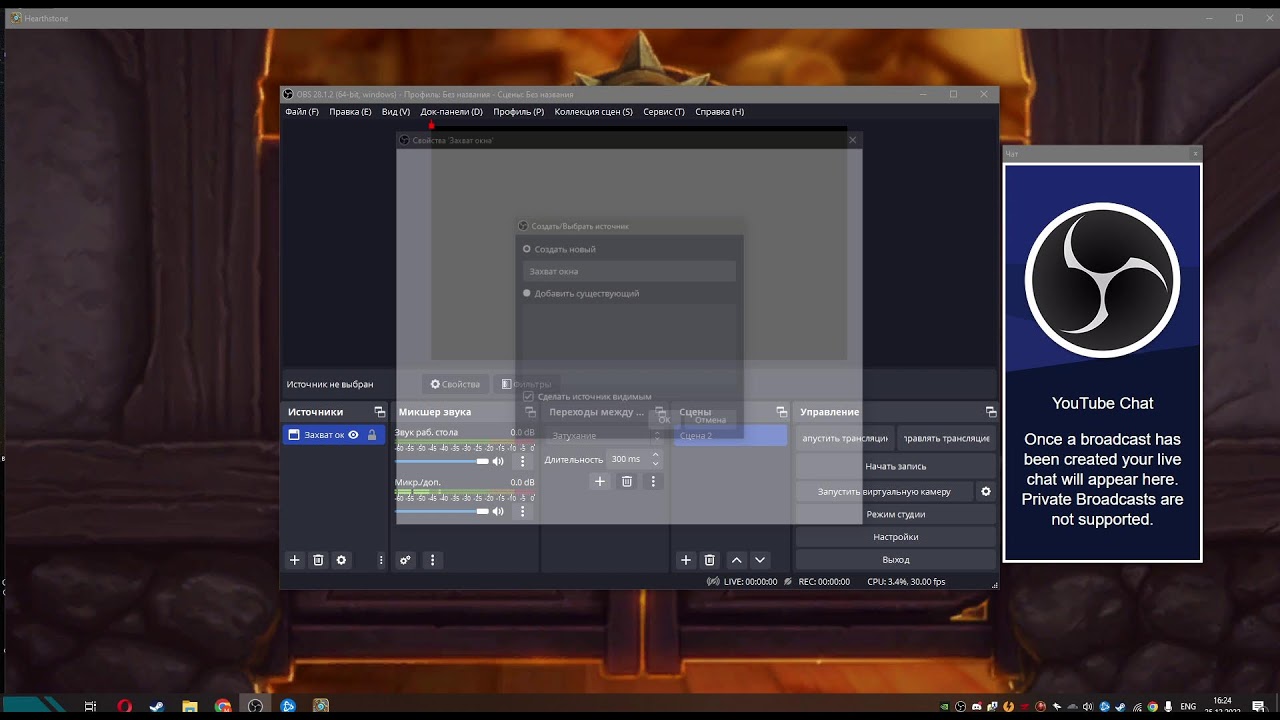Click the CPU usage status text
This screenshot has height=720, width=1280.
tap(906, 581)
